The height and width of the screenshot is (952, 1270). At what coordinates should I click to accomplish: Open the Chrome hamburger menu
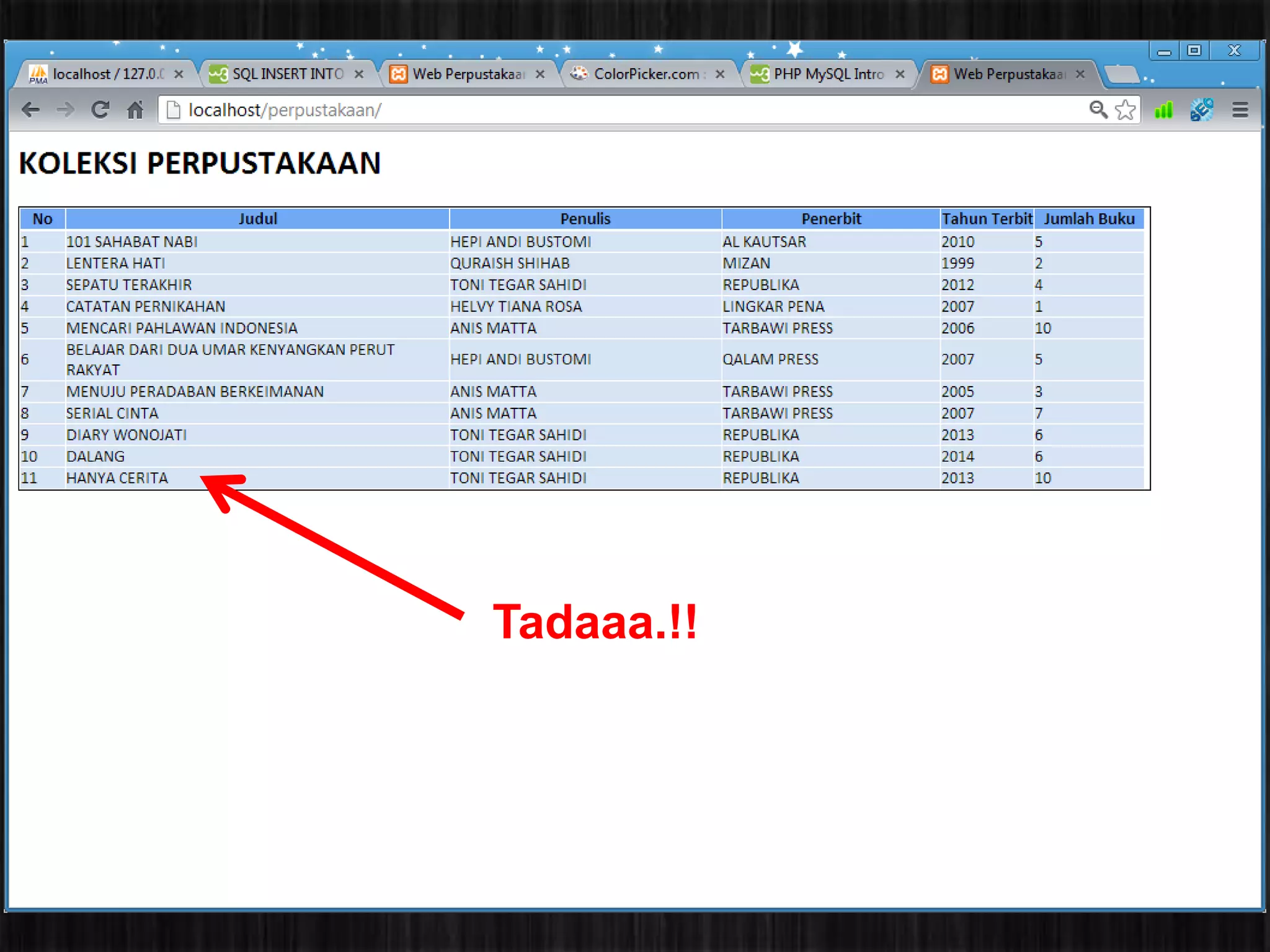point(1240,110)
